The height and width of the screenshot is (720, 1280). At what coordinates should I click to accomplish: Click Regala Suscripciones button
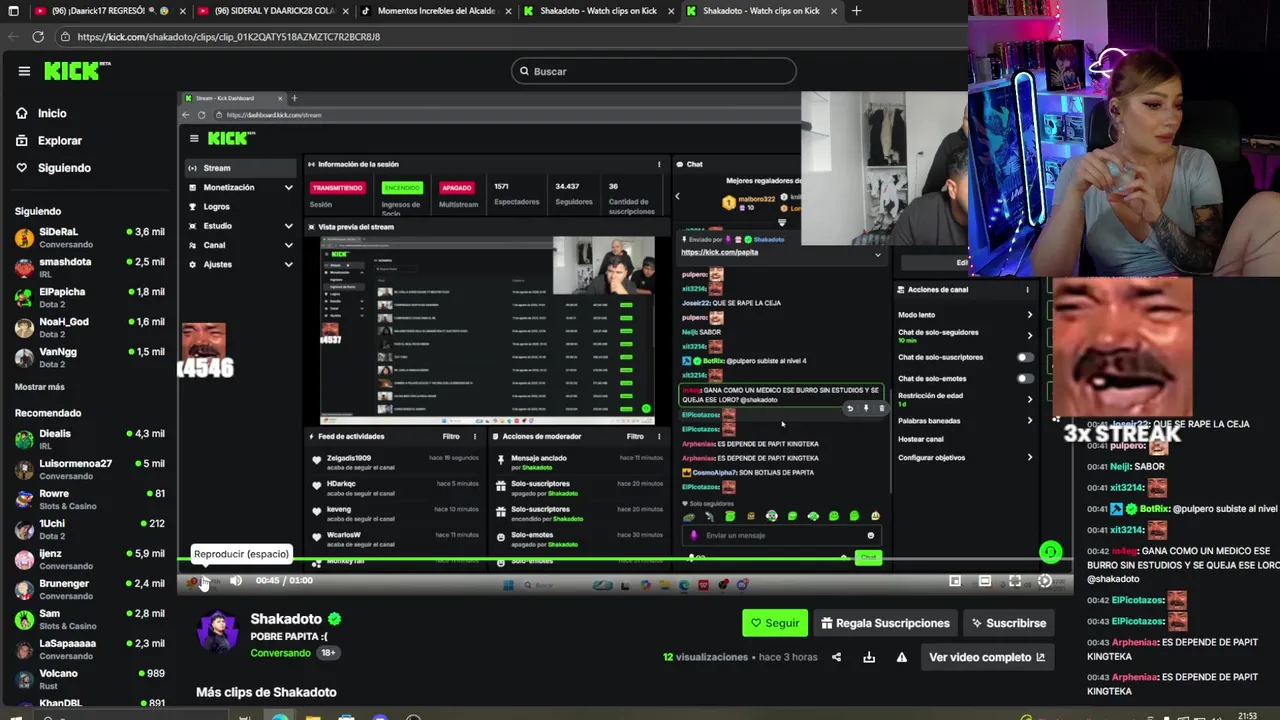(x=885, y=623)
